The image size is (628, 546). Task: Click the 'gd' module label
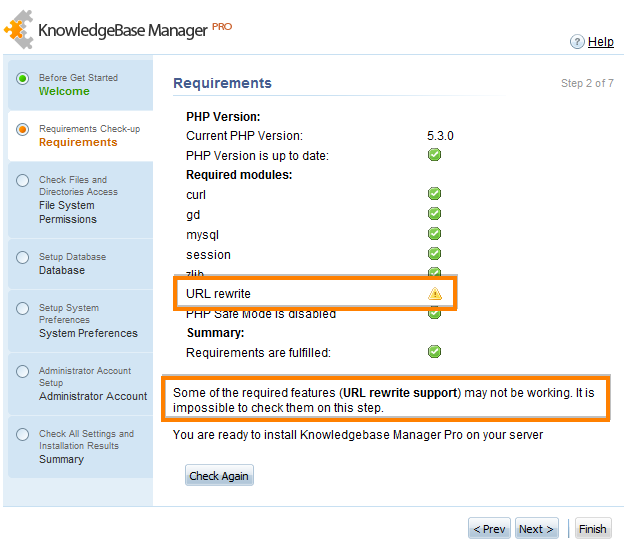[x=193, y=215]
